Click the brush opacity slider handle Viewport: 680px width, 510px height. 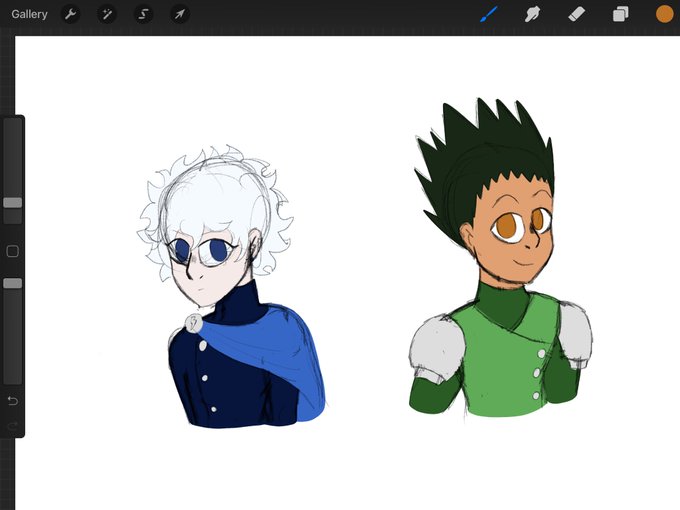[x=13, y=283]
